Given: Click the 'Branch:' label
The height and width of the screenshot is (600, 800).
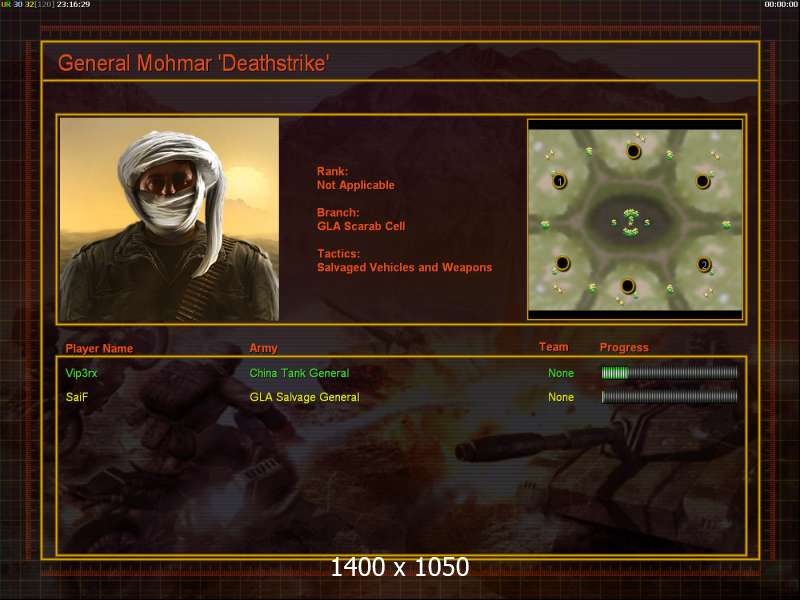Looking at the screenshot, I should coord(338,212).
